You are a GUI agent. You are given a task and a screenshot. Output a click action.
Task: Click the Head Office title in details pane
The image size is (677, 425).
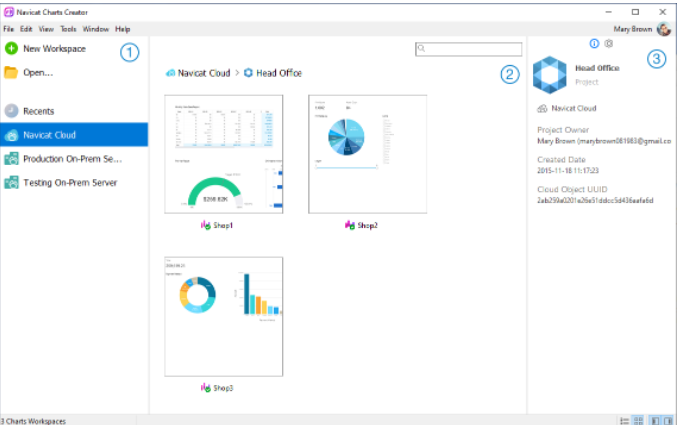tap(597, 68)
